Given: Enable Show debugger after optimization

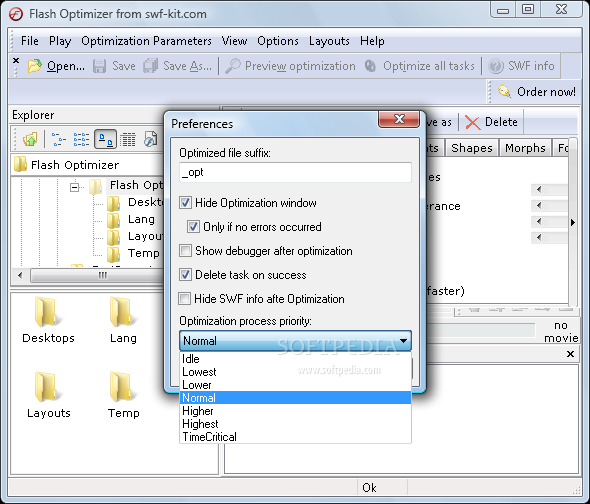Looking at the screenshot, I should [x=185, y=251].
